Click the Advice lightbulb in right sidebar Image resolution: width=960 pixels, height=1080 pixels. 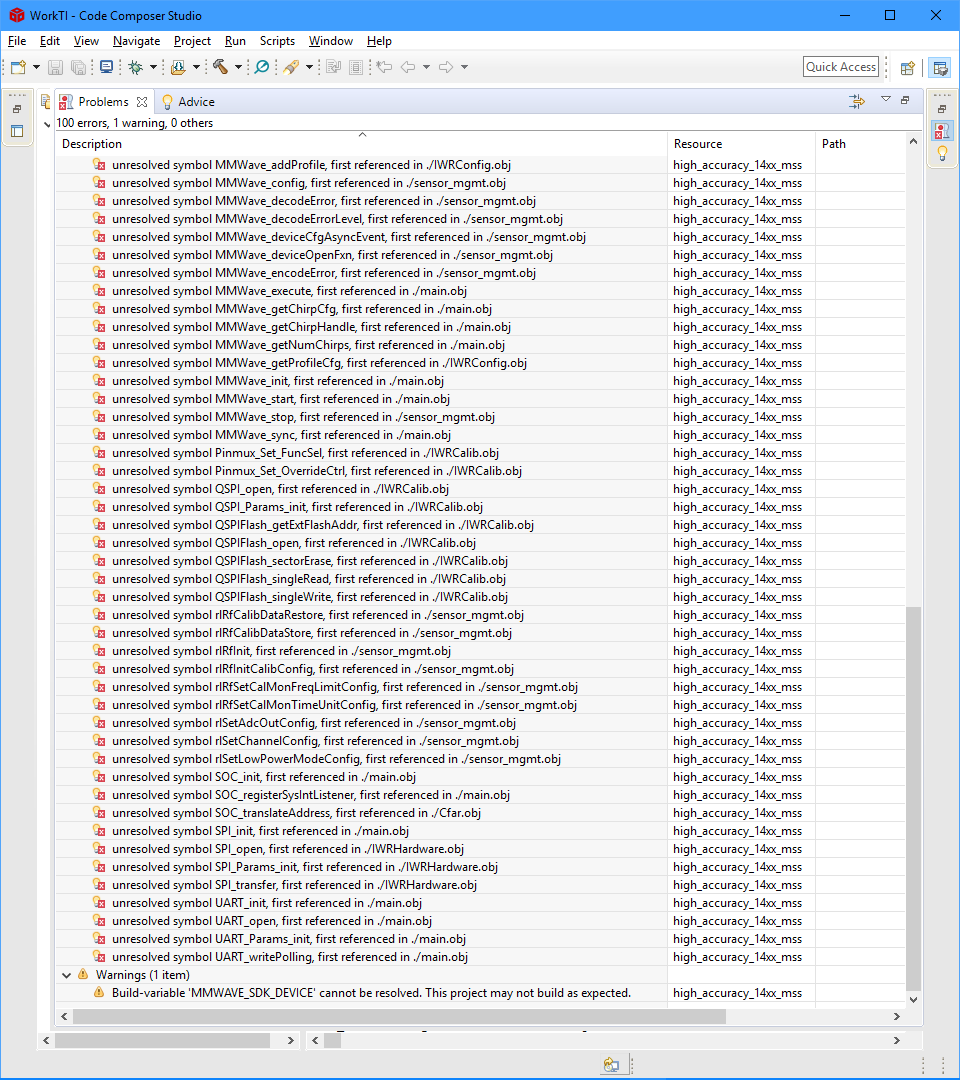942,153
